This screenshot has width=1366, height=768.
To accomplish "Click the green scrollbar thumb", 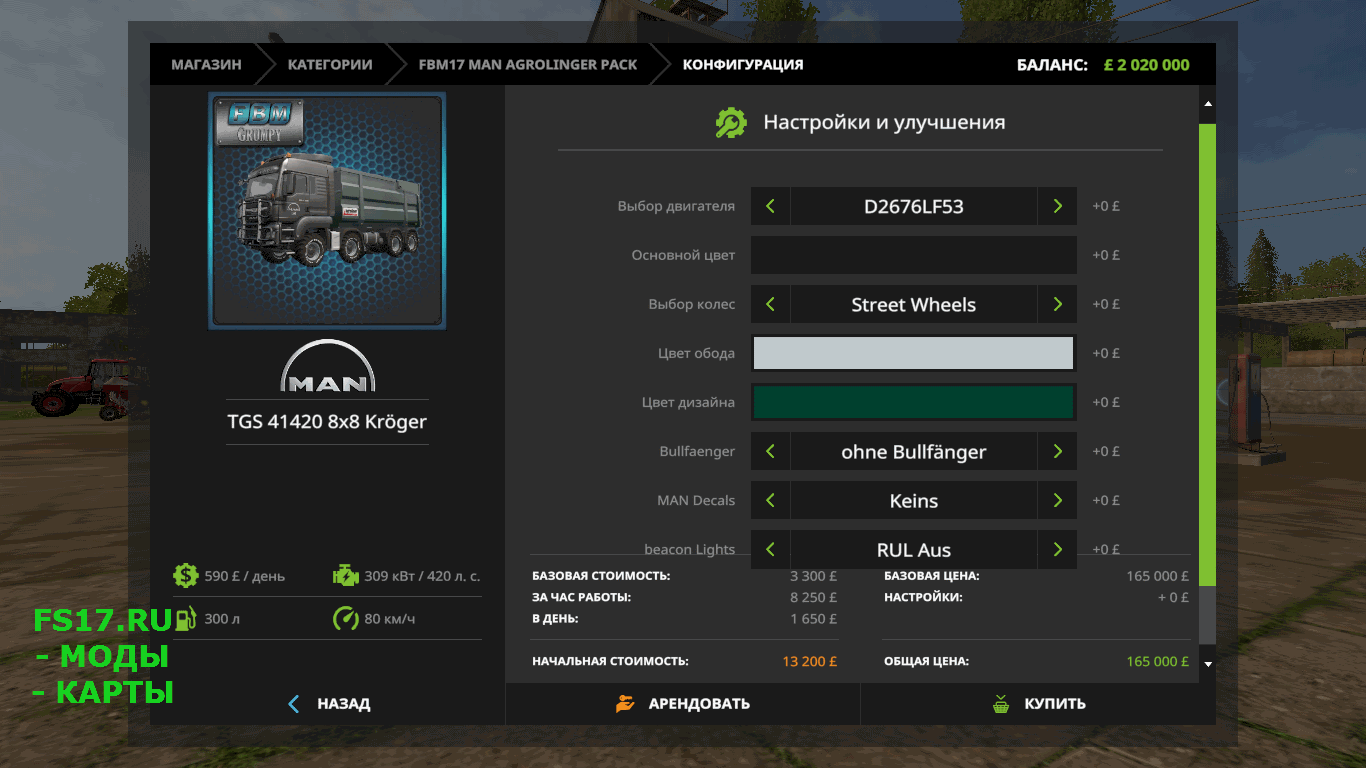I will (1207, 354).
